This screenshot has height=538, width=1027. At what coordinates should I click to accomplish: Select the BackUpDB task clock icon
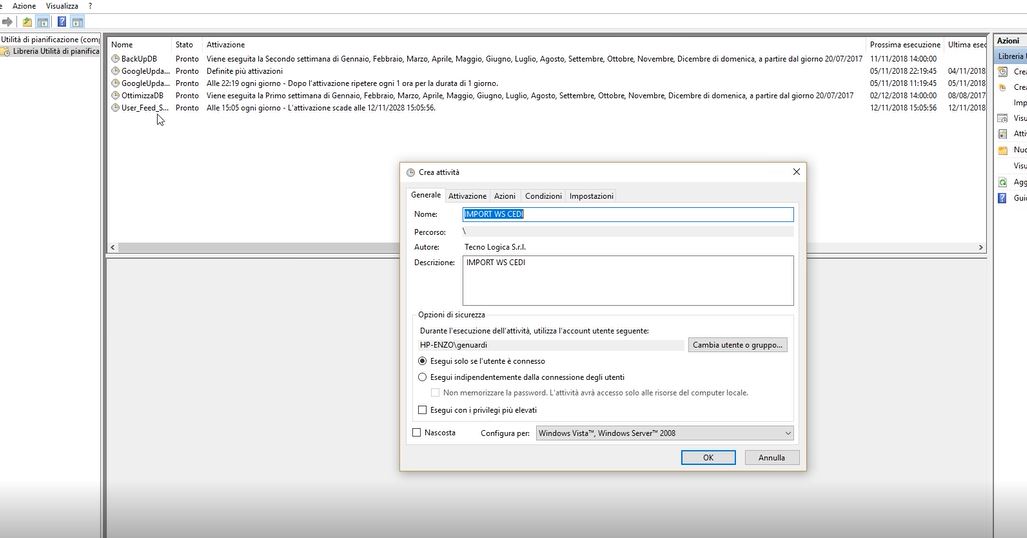(115, 59)
